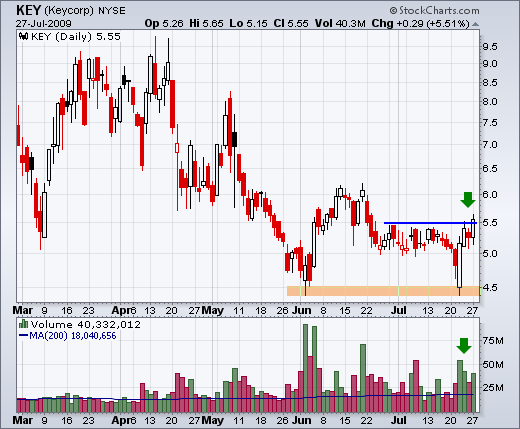Click the orange support zone near 4.5
Image resolution: width=520 pixels, height=429 pixels.
pos(383,291)
